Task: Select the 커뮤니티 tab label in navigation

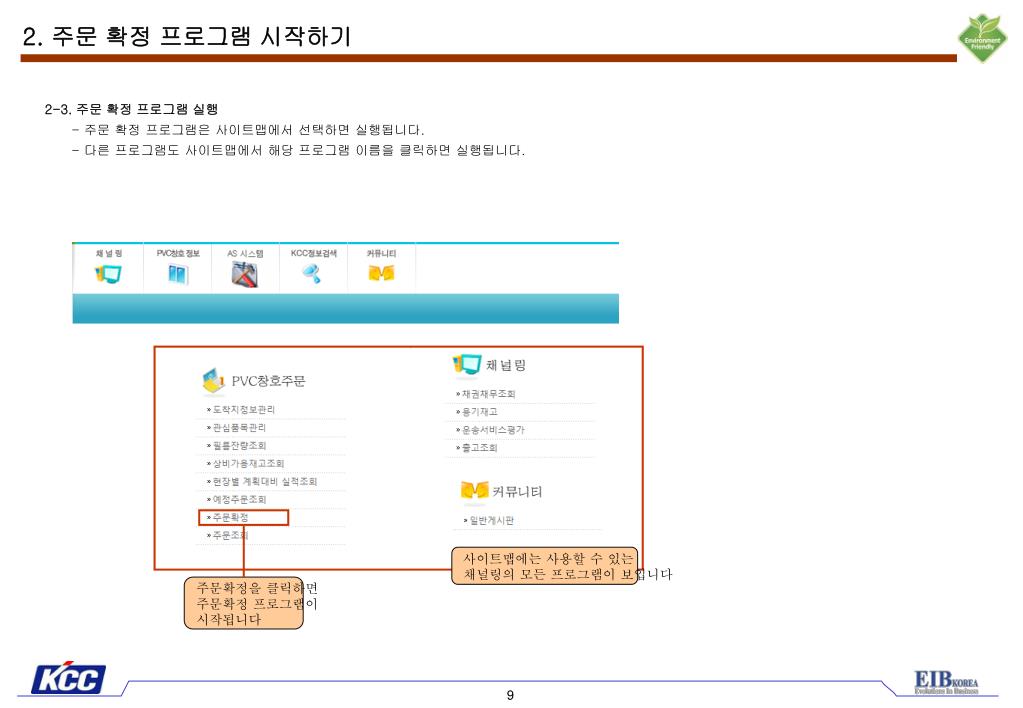Action: point(381,253)
